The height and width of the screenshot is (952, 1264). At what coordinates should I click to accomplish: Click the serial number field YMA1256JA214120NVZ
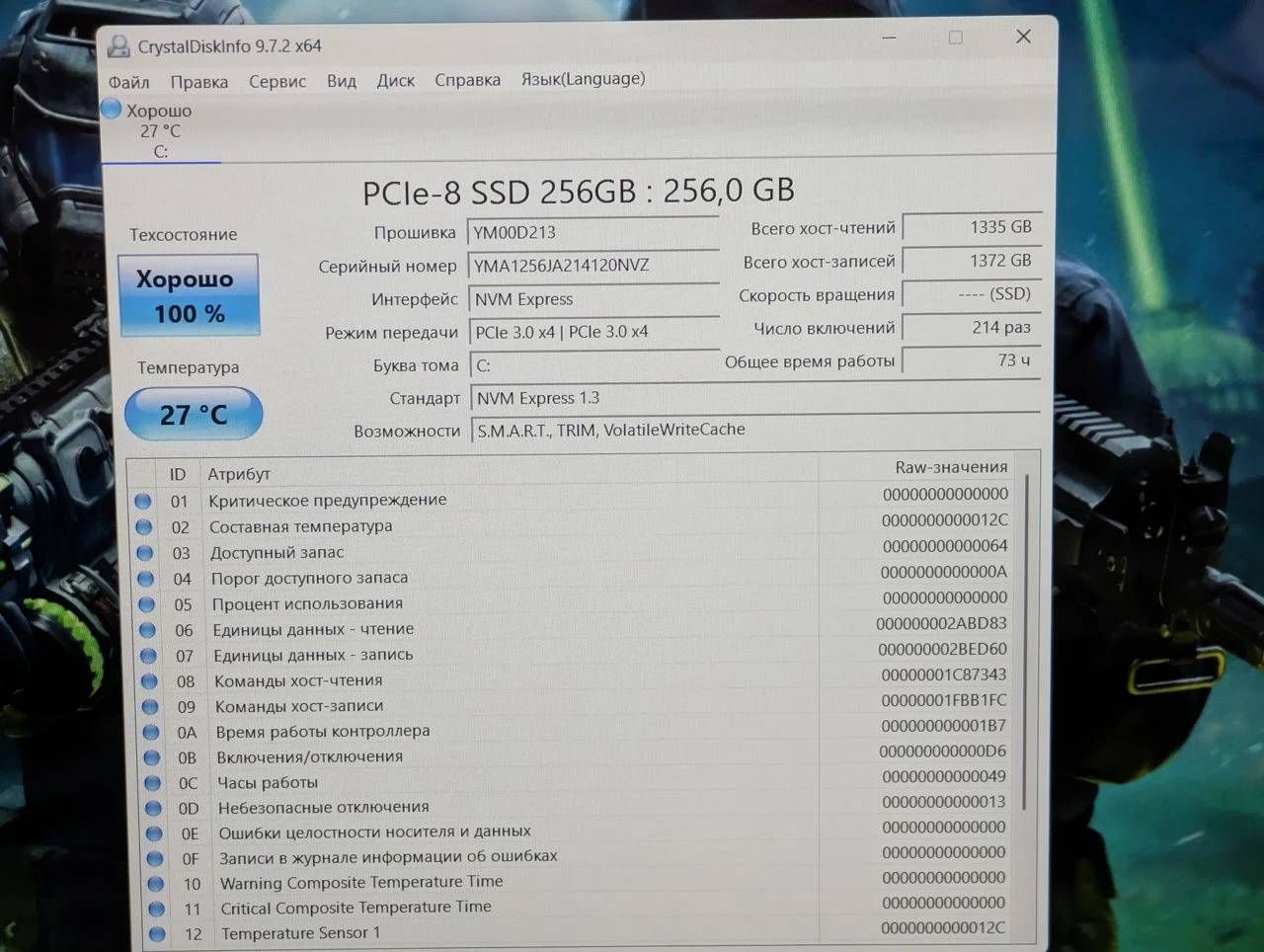593,266
